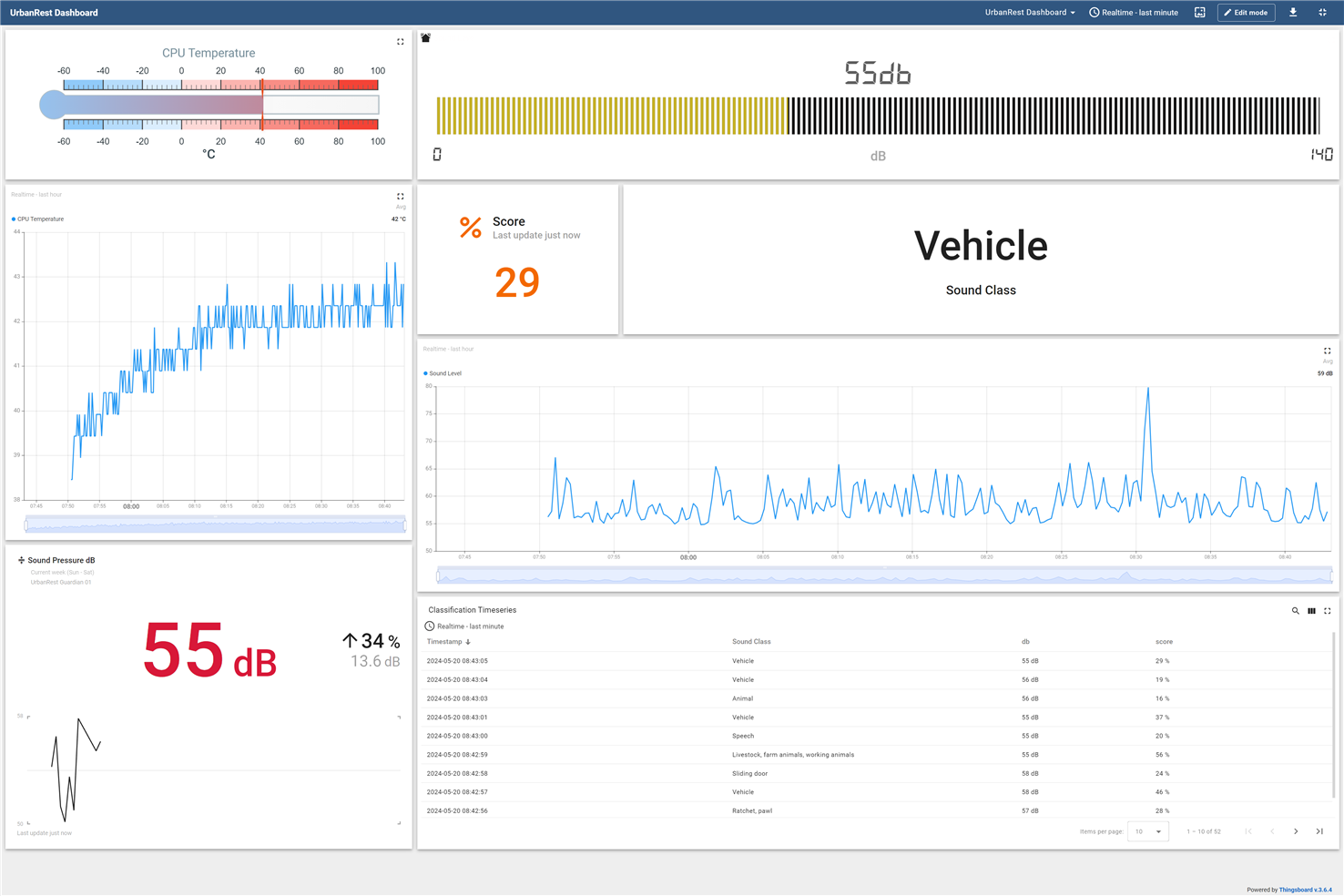Expand the Classification Timeseries table to fullscreen

pyautogui.click(x=1327, y=611)
